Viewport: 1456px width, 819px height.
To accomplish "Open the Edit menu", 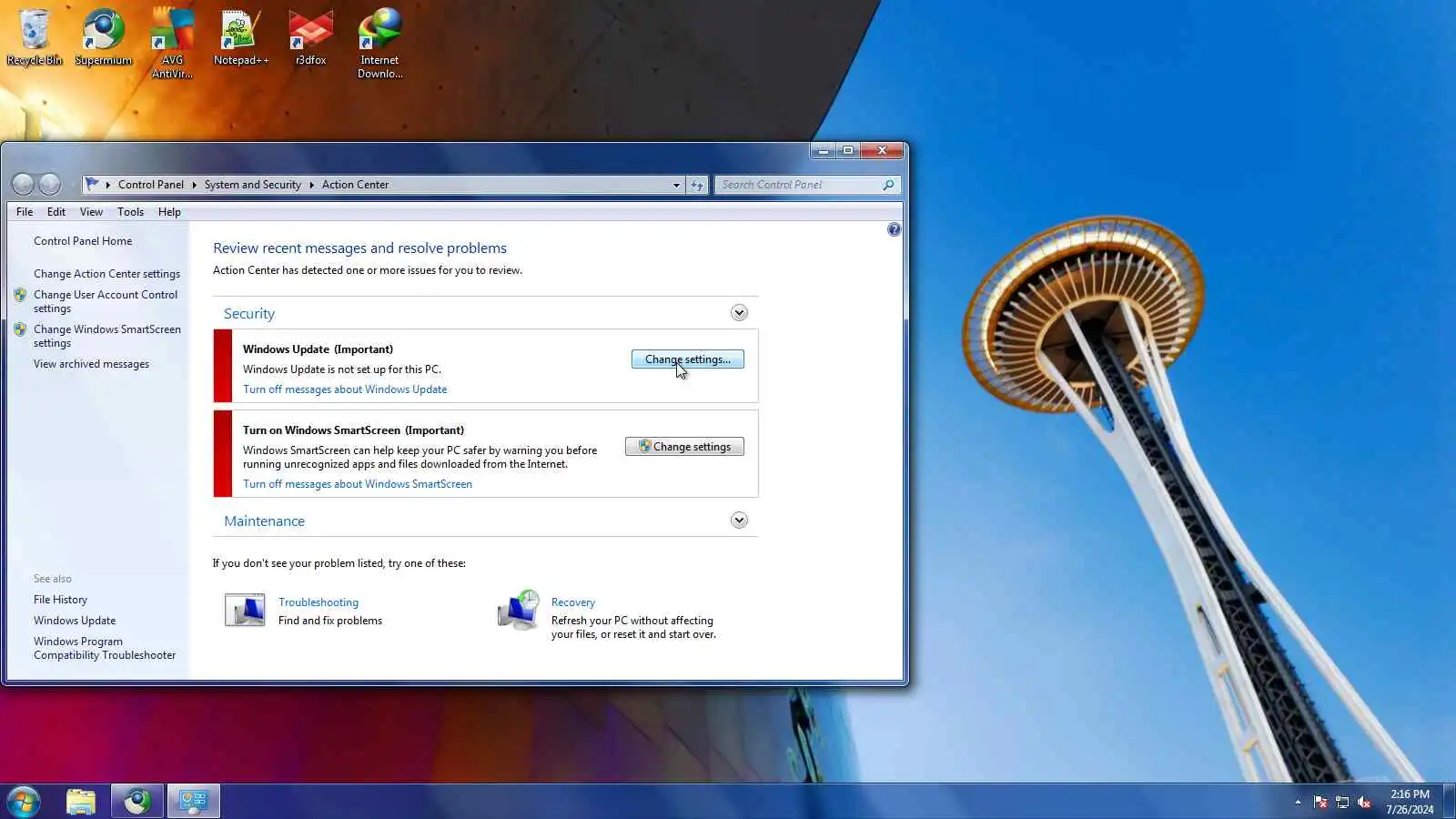I will [x=56, y=212].
